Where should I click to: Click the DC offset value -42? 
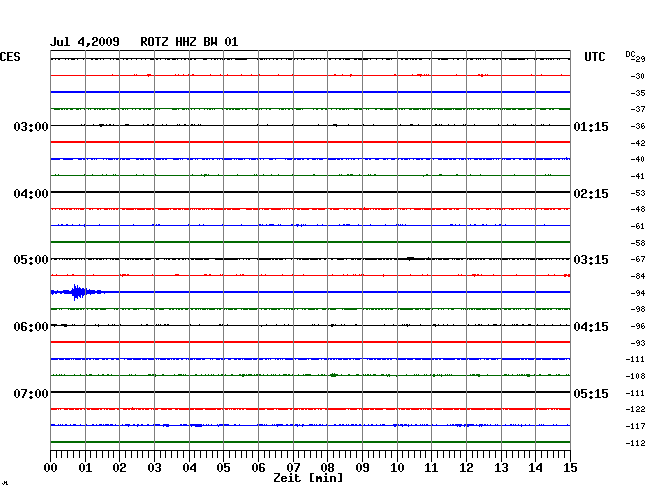click(638, 143)
